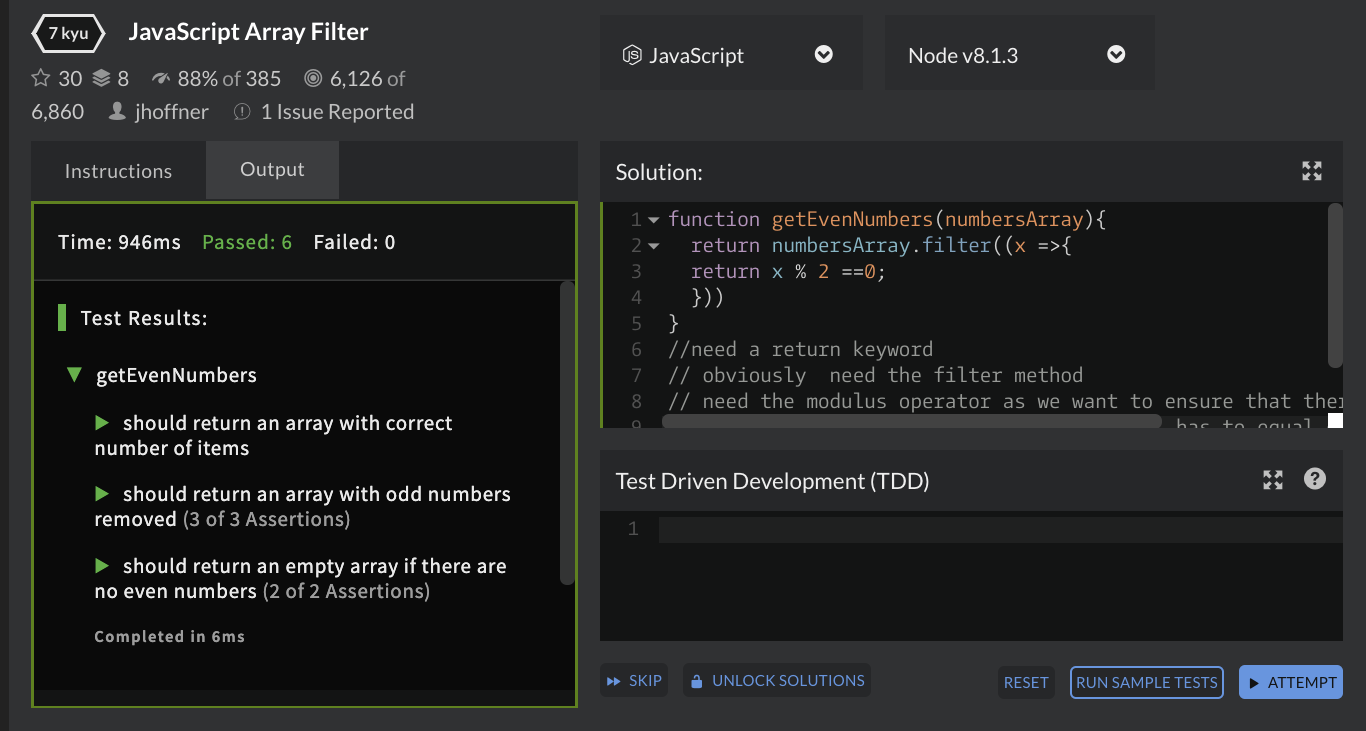
Task: Click UNLOCK SOLUTIONS
Action: (777, 680)
